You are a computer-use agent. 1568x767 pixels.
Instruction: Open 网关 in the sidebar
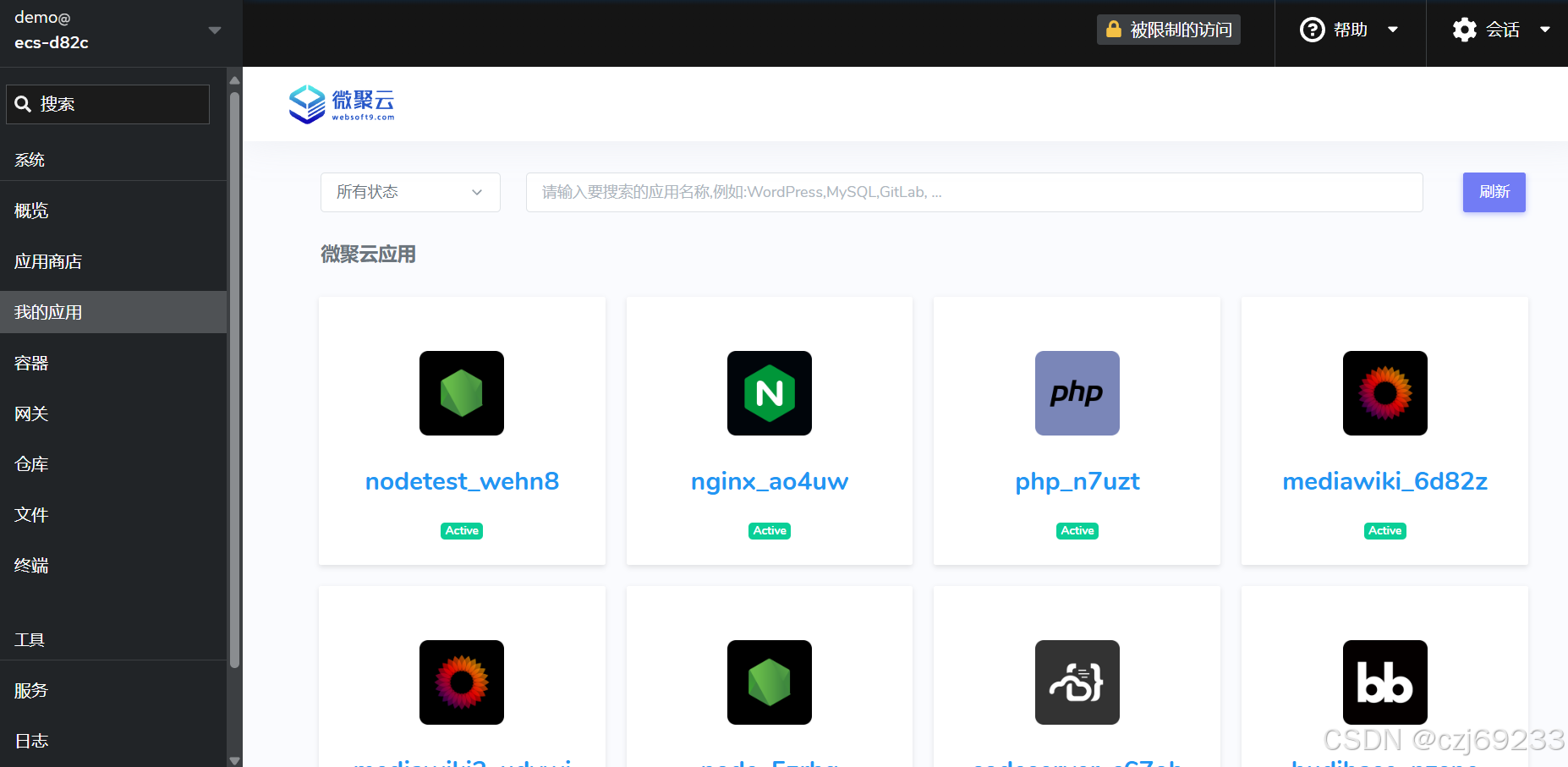pyautogui.click(x=113, y=414)
